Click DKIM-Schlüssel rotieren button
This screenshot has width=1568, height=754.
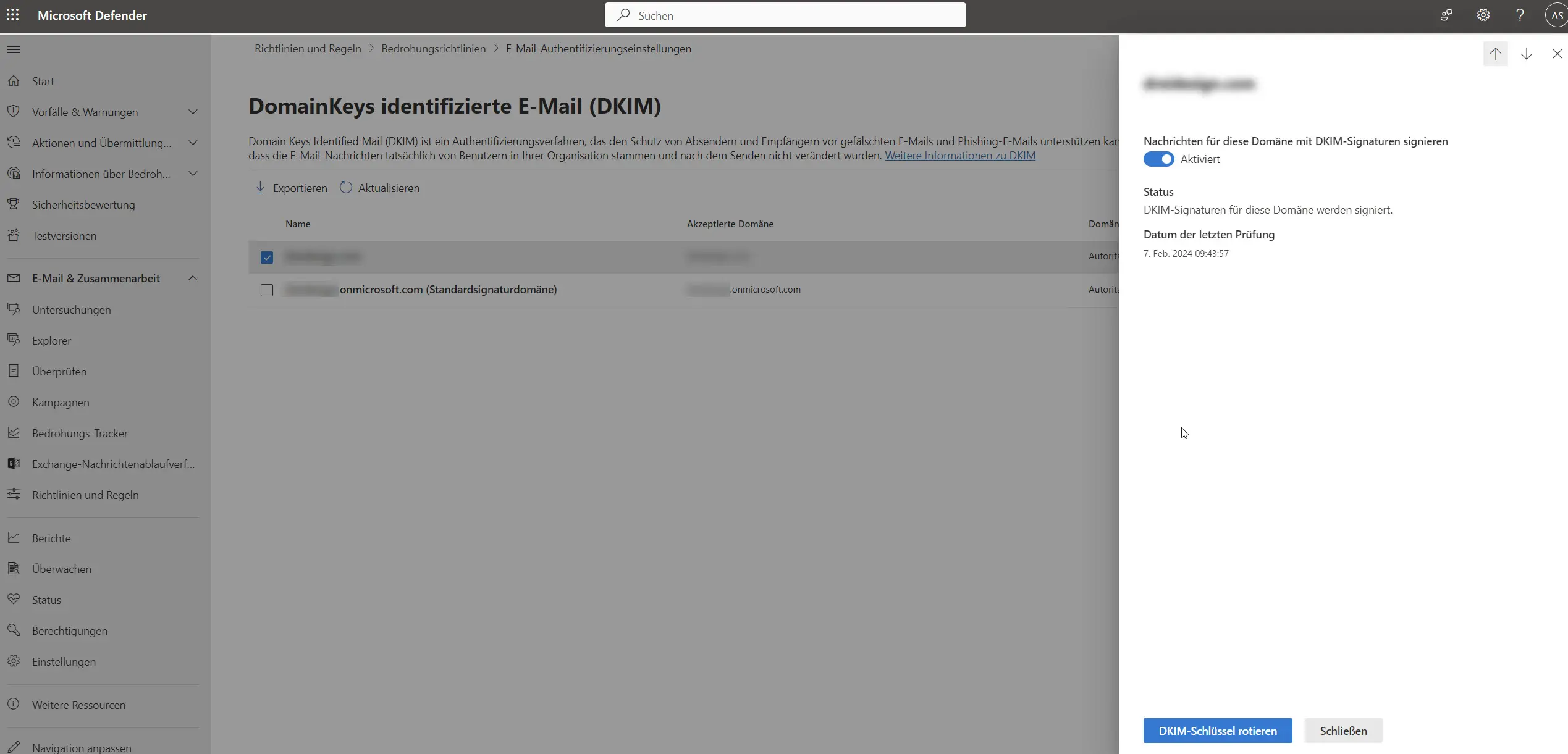1218,731
